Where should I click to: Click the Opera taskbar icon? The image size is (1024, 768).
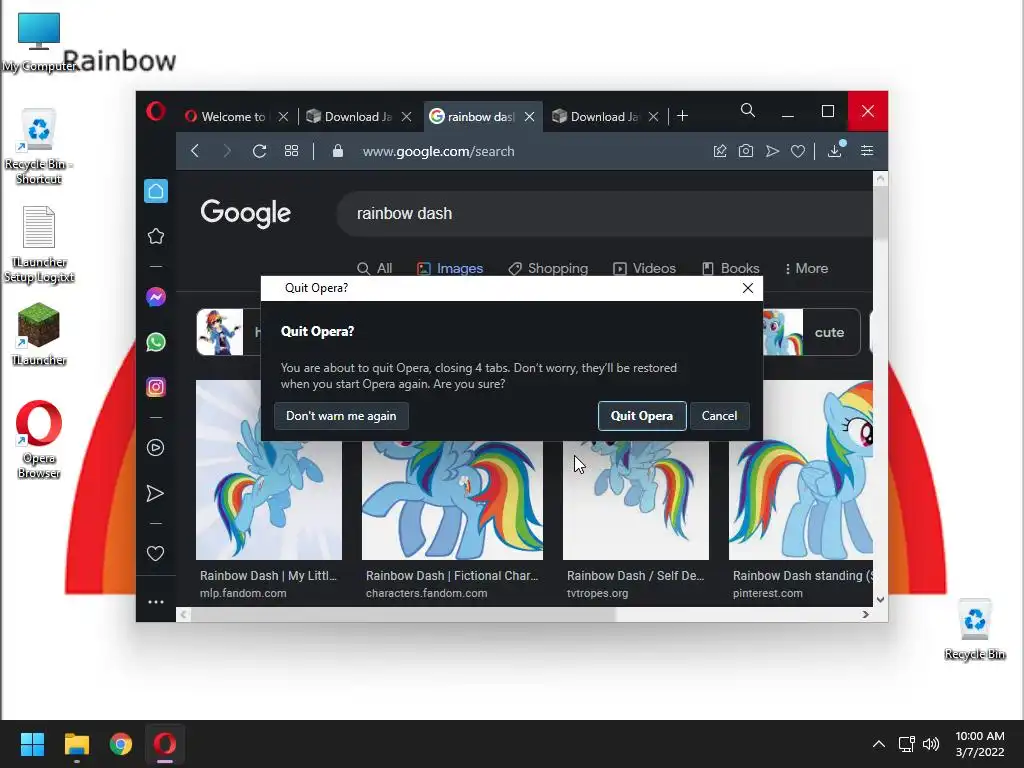[165, 744]
